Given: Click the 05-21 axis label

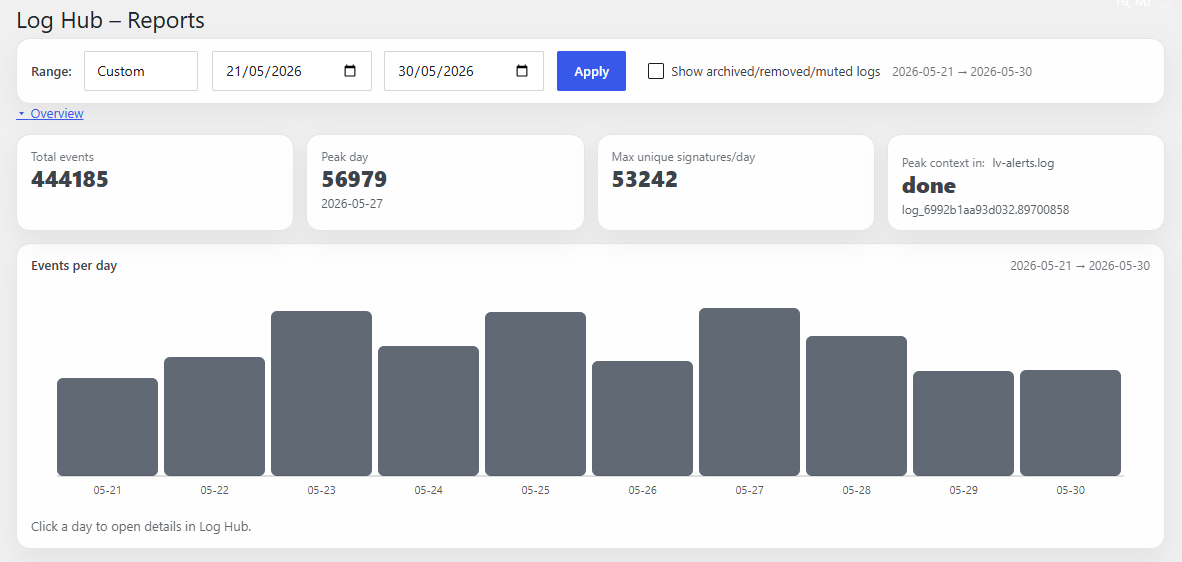Looking at the screenshot, I should click(x=107, y=490).
